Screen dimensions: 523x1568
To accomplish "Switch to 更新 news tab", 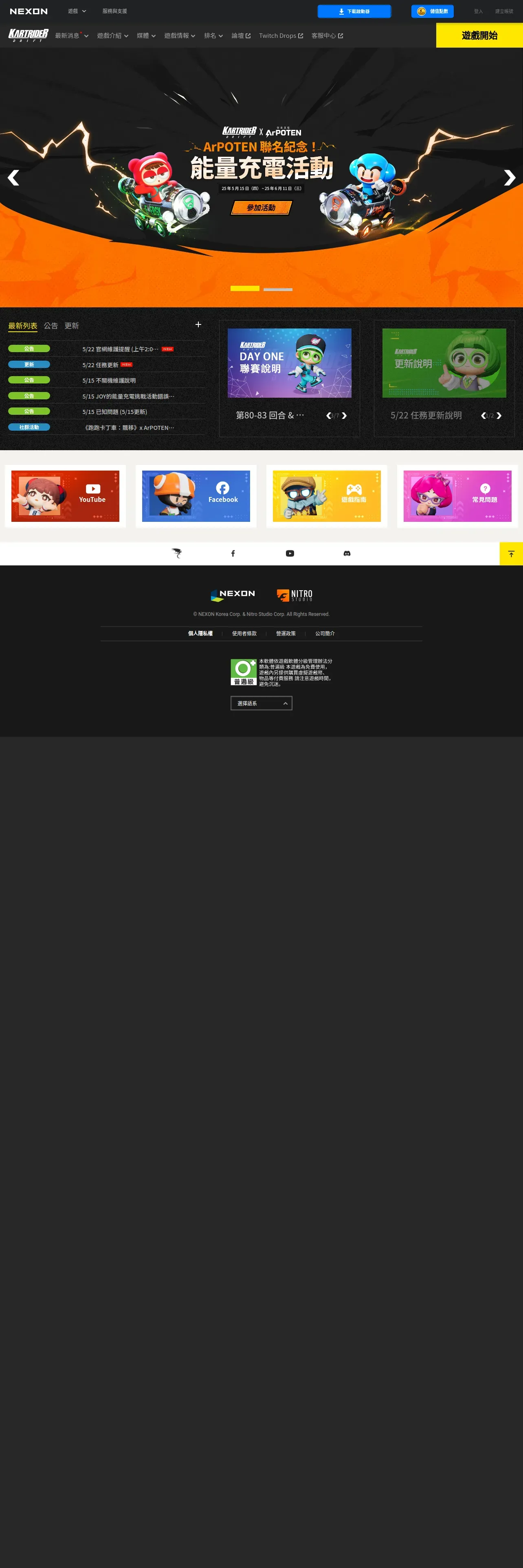I will point(72,326).
